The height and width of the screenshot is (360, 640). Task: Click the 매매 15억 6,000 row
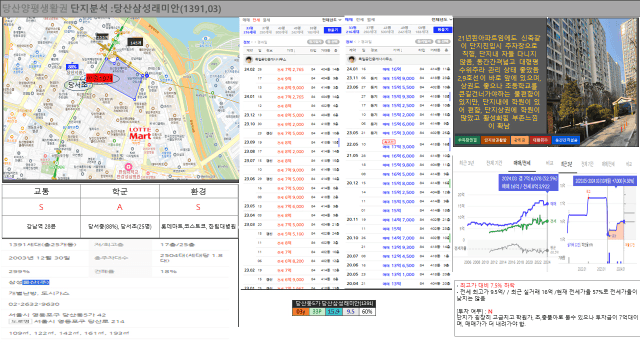click(x=398, y=124)
